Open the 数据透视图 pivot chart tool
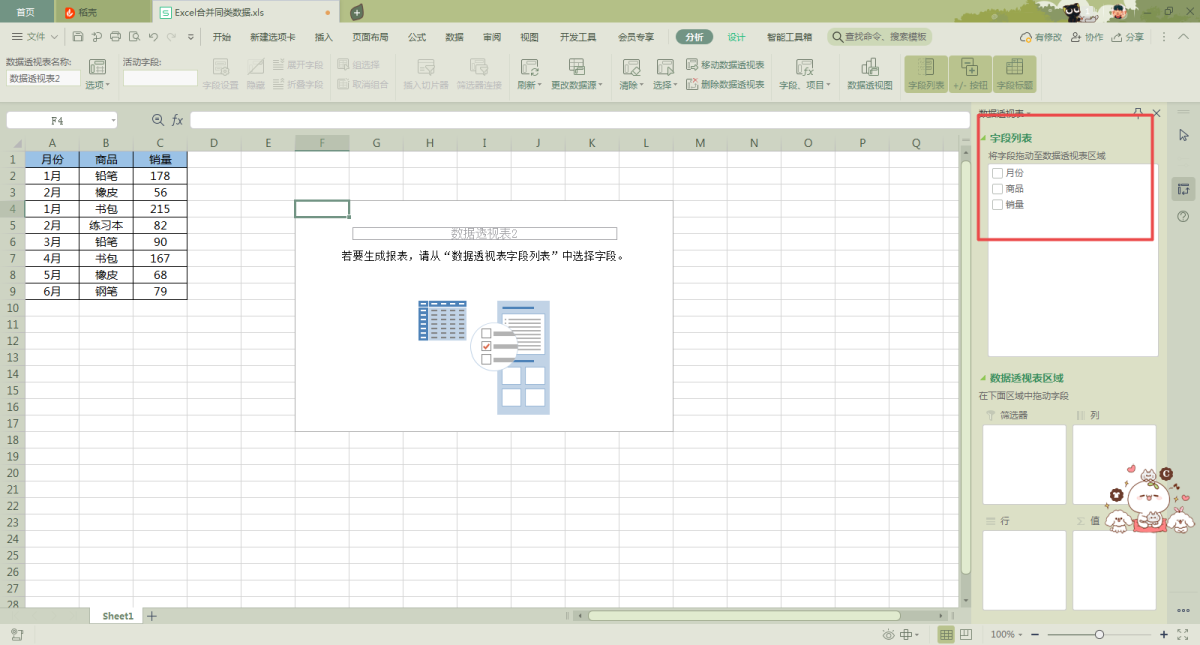This screenshot has height=645, width=1200. point(869,73)
